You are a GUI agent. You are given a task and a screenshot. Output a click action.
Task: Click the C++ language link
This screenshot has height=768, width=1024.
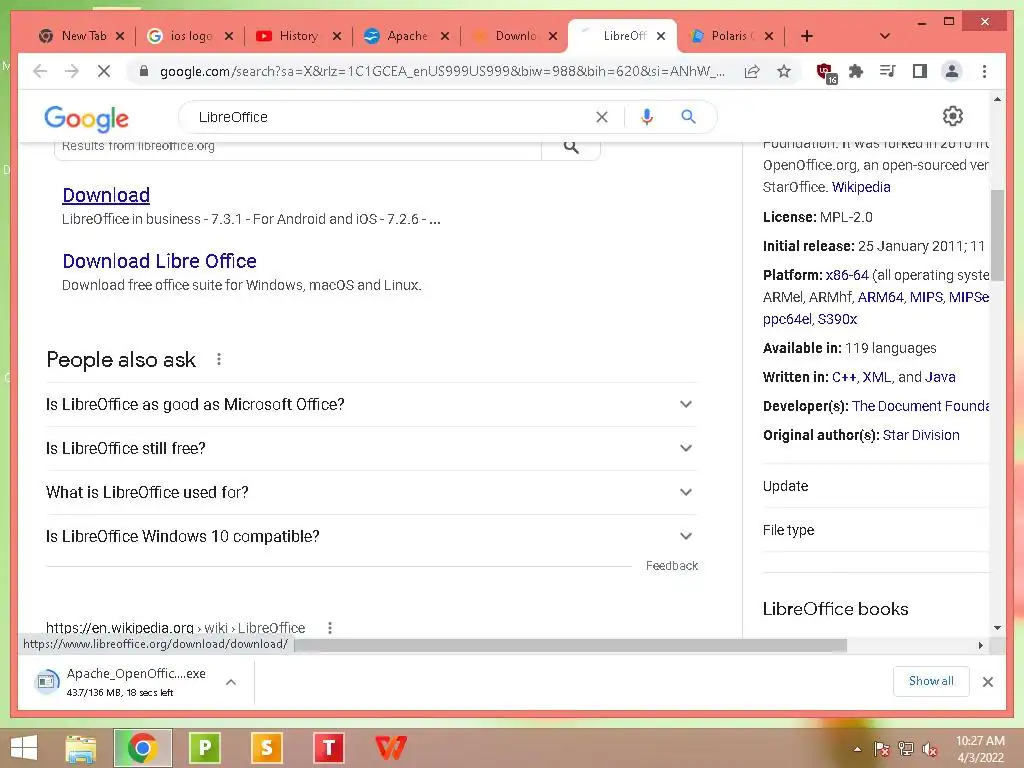844,377
